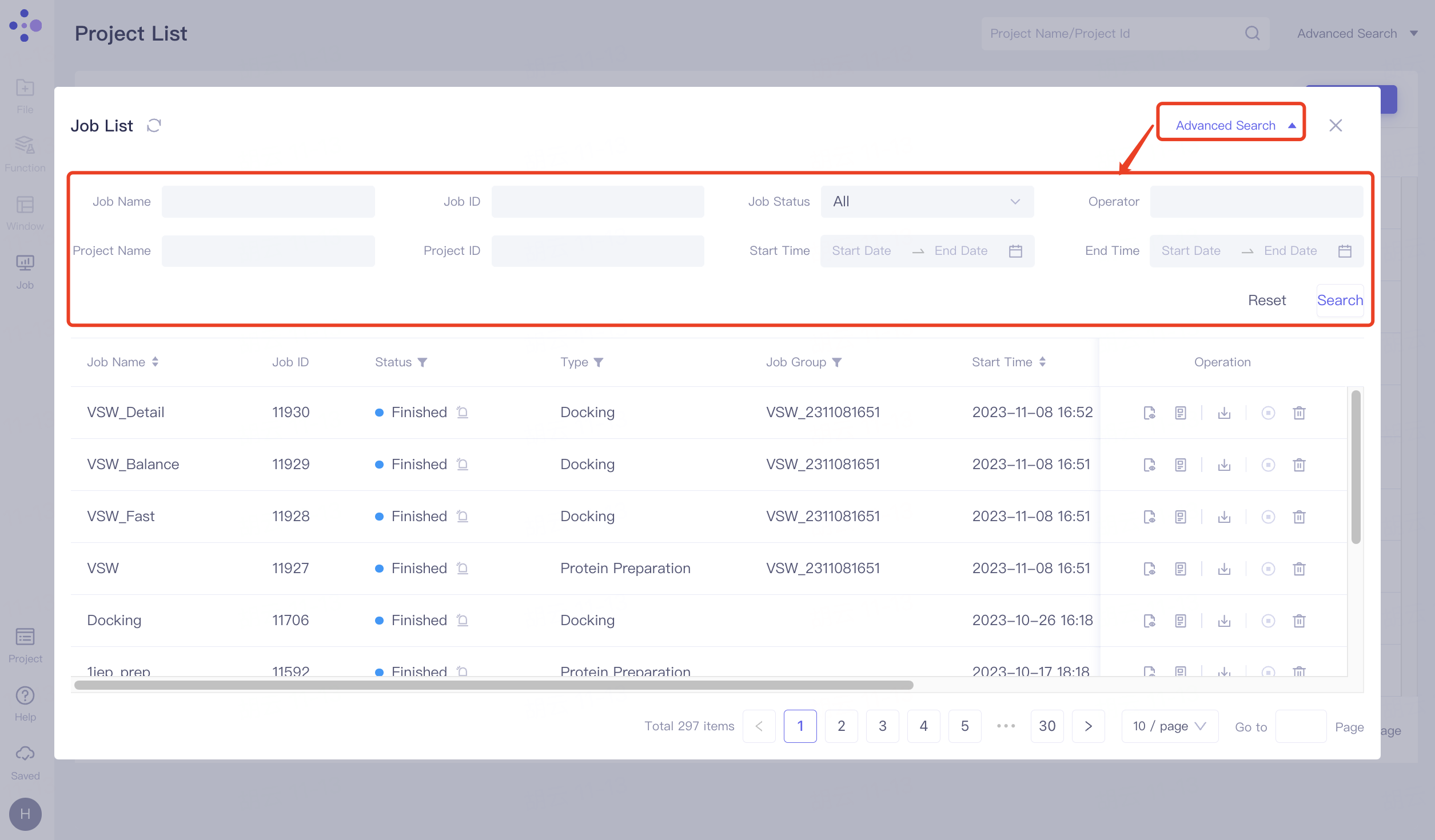
Task: Stop the VSW job 11927
Action: click(1268, 569)
